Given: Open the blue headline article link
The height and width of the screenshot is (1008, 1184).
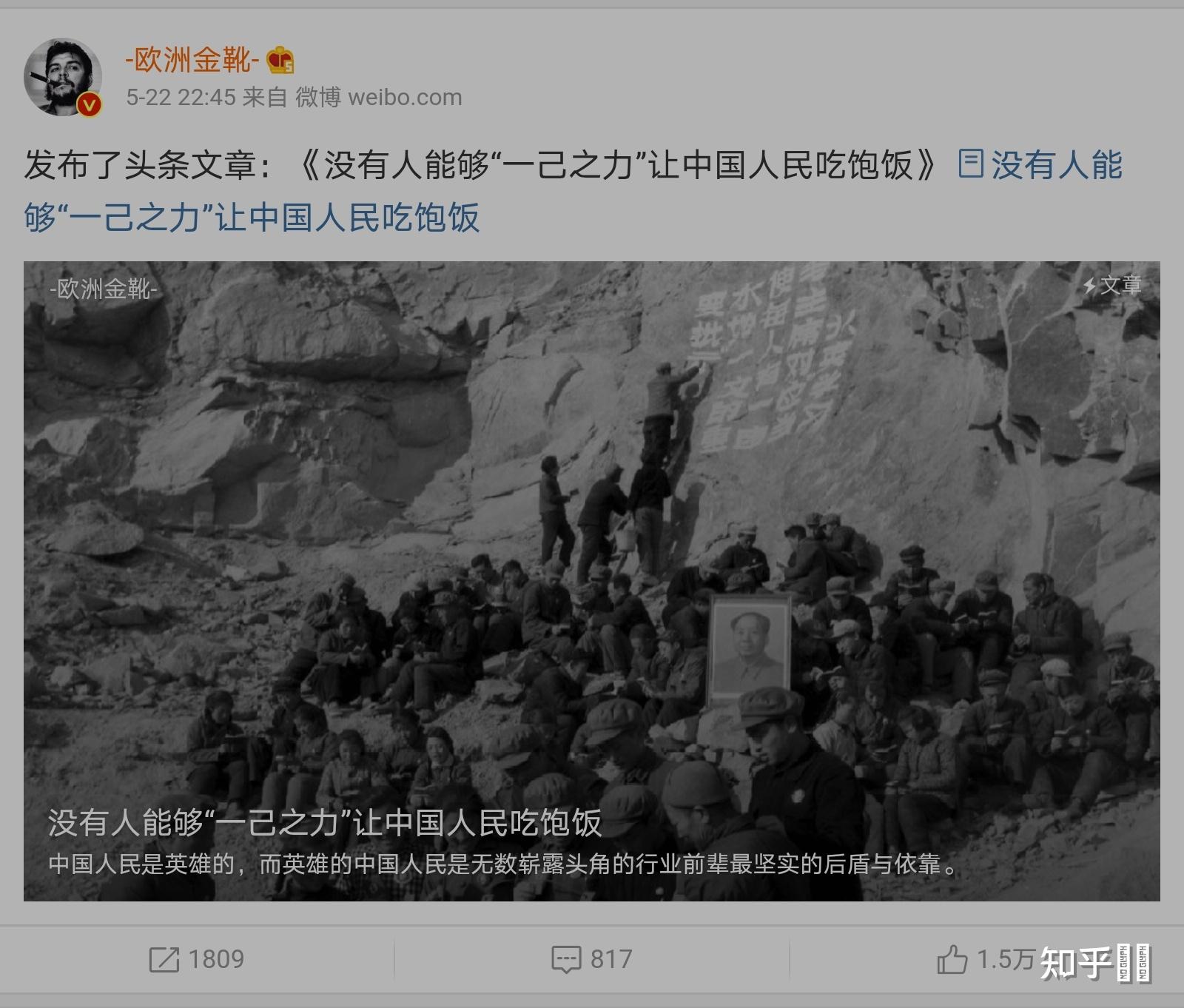Looking at the screenshot, I should (x=573, y=191).
